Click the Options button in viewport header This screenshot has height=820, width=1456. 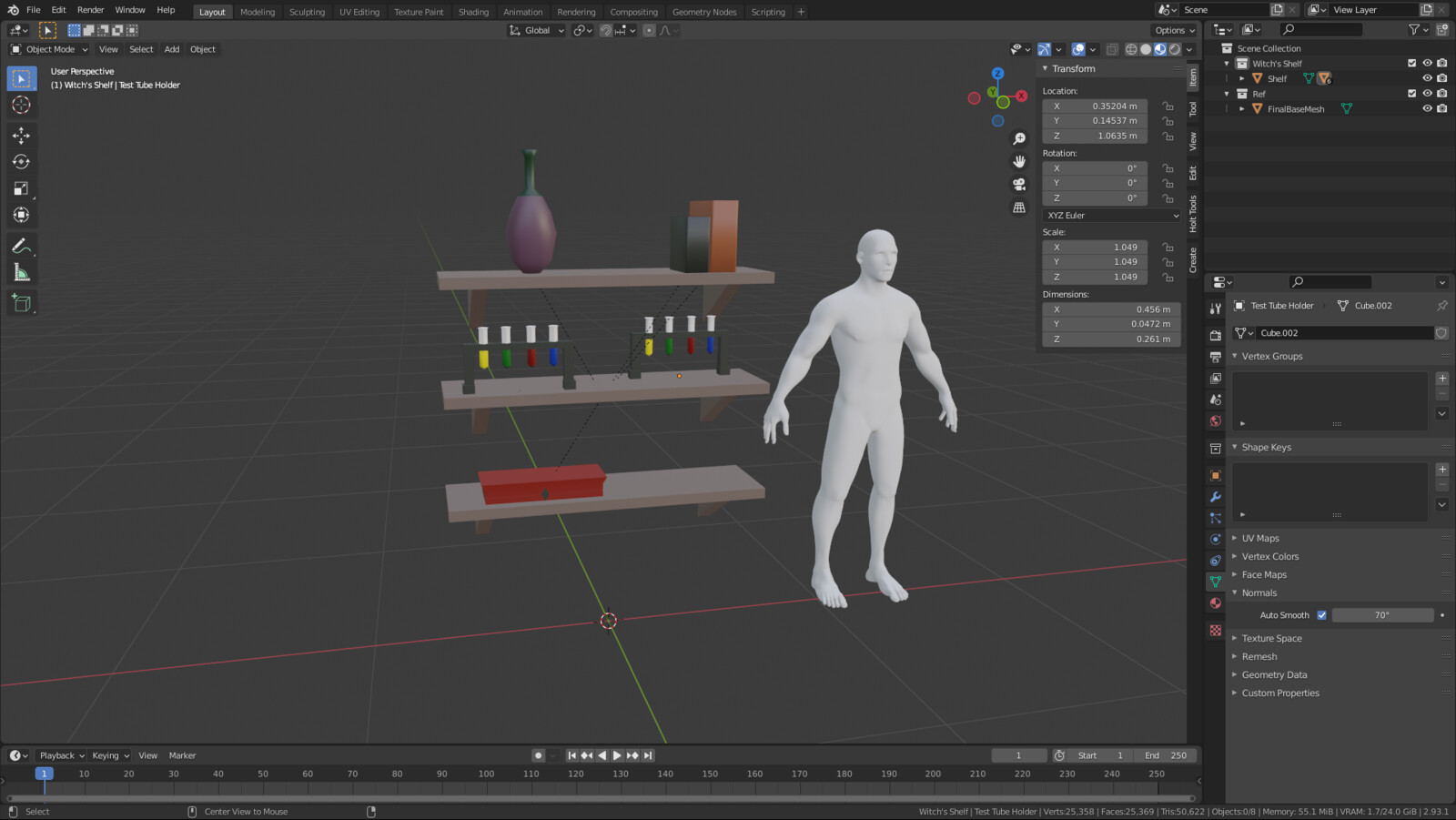1175,30
